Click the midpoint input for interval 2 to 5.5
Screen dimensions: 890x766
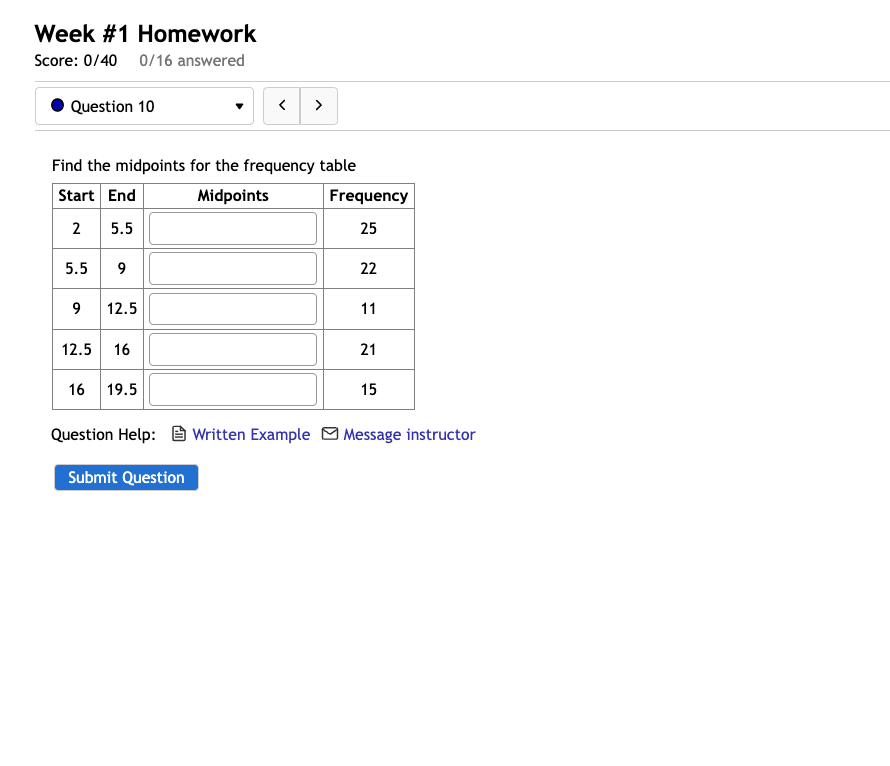[x=232, y=228]
